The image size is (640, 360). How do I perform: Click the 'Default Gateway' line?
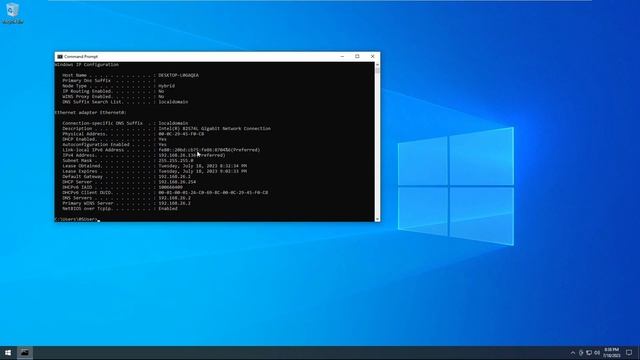coord(127,176)
